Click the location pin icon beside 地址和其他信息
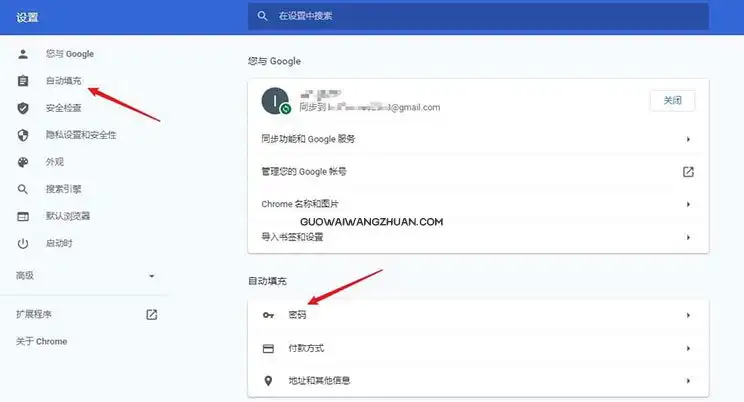 pyautogui.click(x=268, y=381)
